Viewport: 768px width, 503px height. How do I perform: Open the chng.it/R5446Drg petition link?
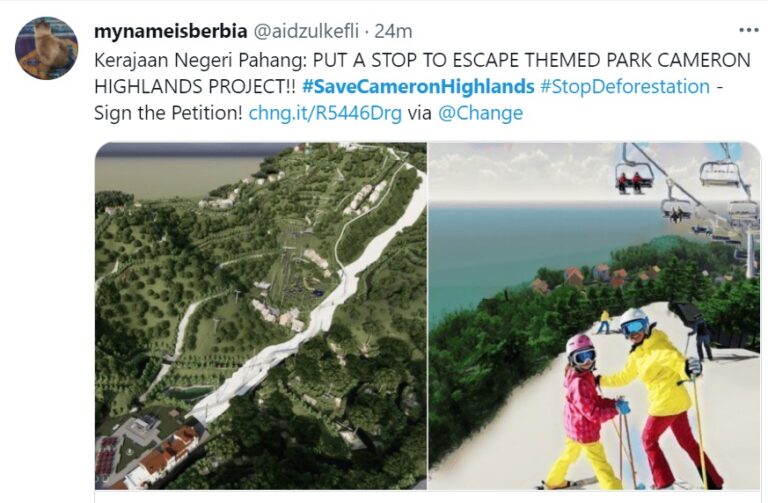pyautogui.click(x=325, y=113)
